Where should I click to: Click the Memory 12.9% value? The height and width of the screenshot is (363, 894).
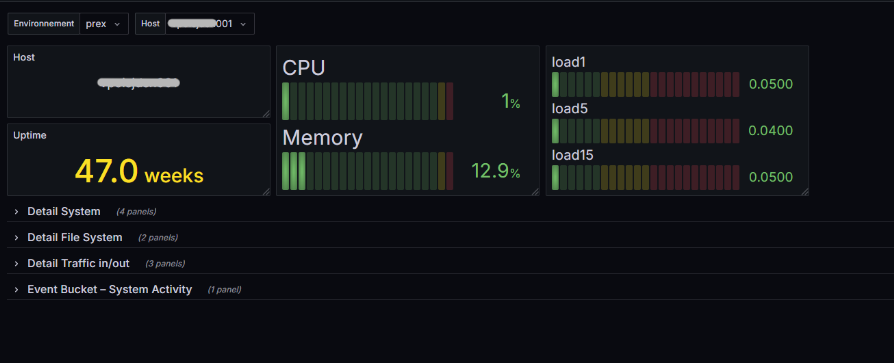(495, 171)
